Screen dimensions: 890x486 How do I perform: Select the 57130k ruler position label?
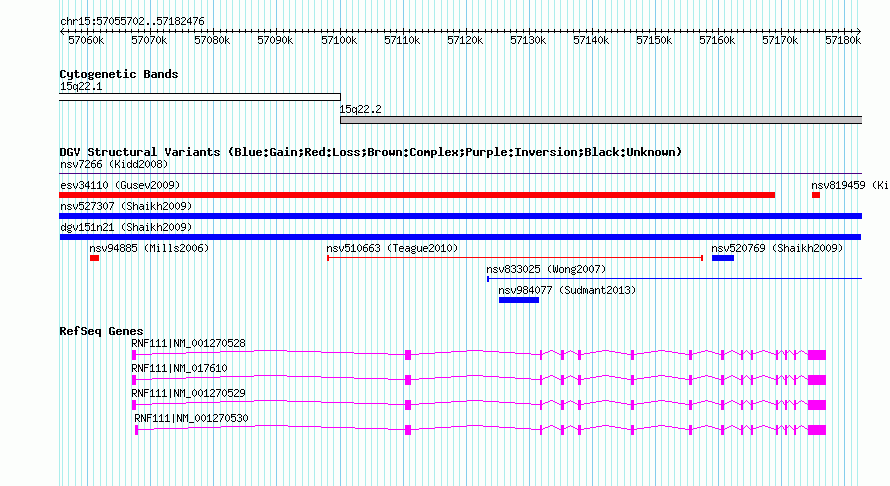pos(528,40)
